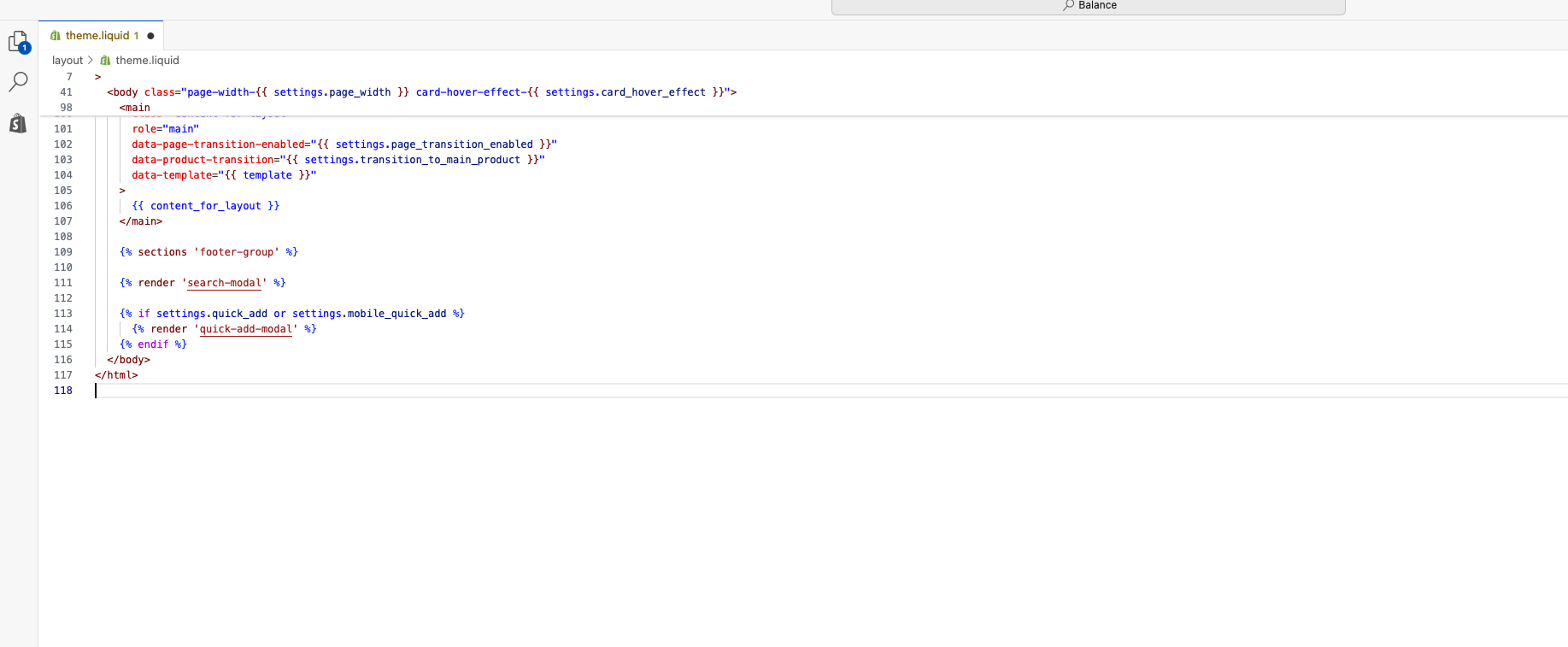Click the closing </html> tag
The image size is (1568, 647).
coord(116,375)
